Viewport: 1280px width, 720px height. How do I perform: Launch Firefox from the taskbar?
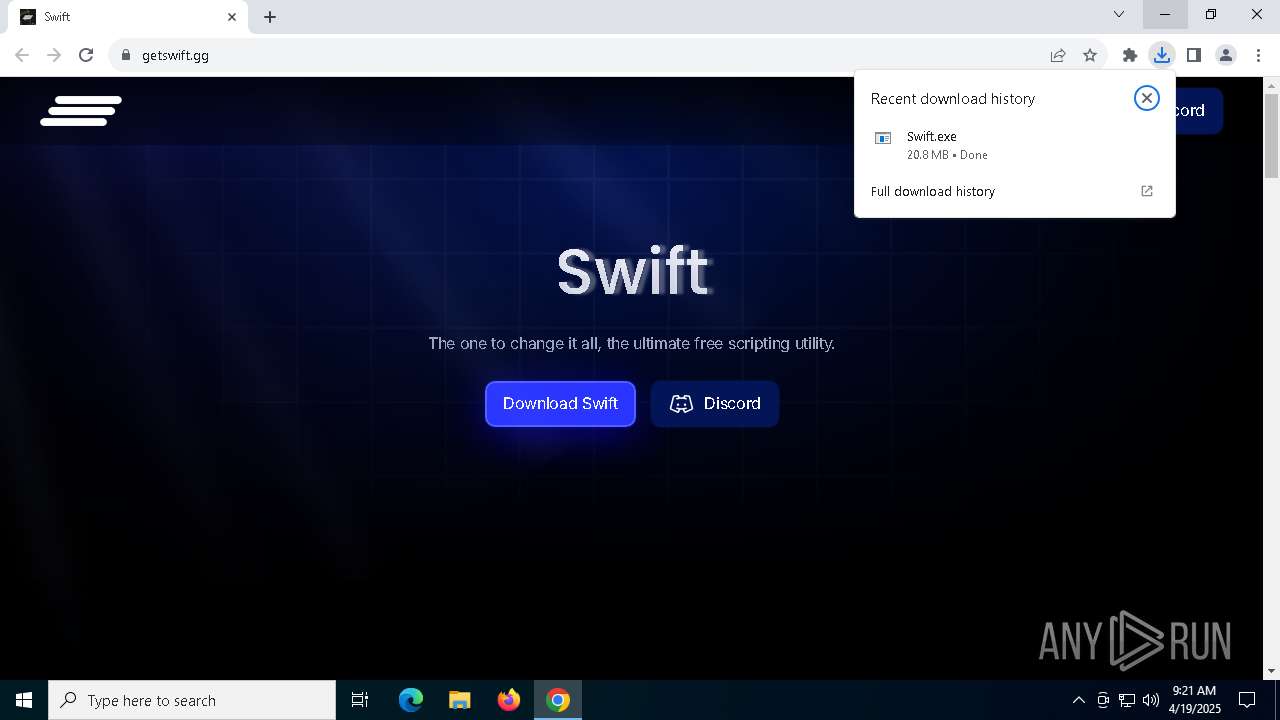[509, 700]
